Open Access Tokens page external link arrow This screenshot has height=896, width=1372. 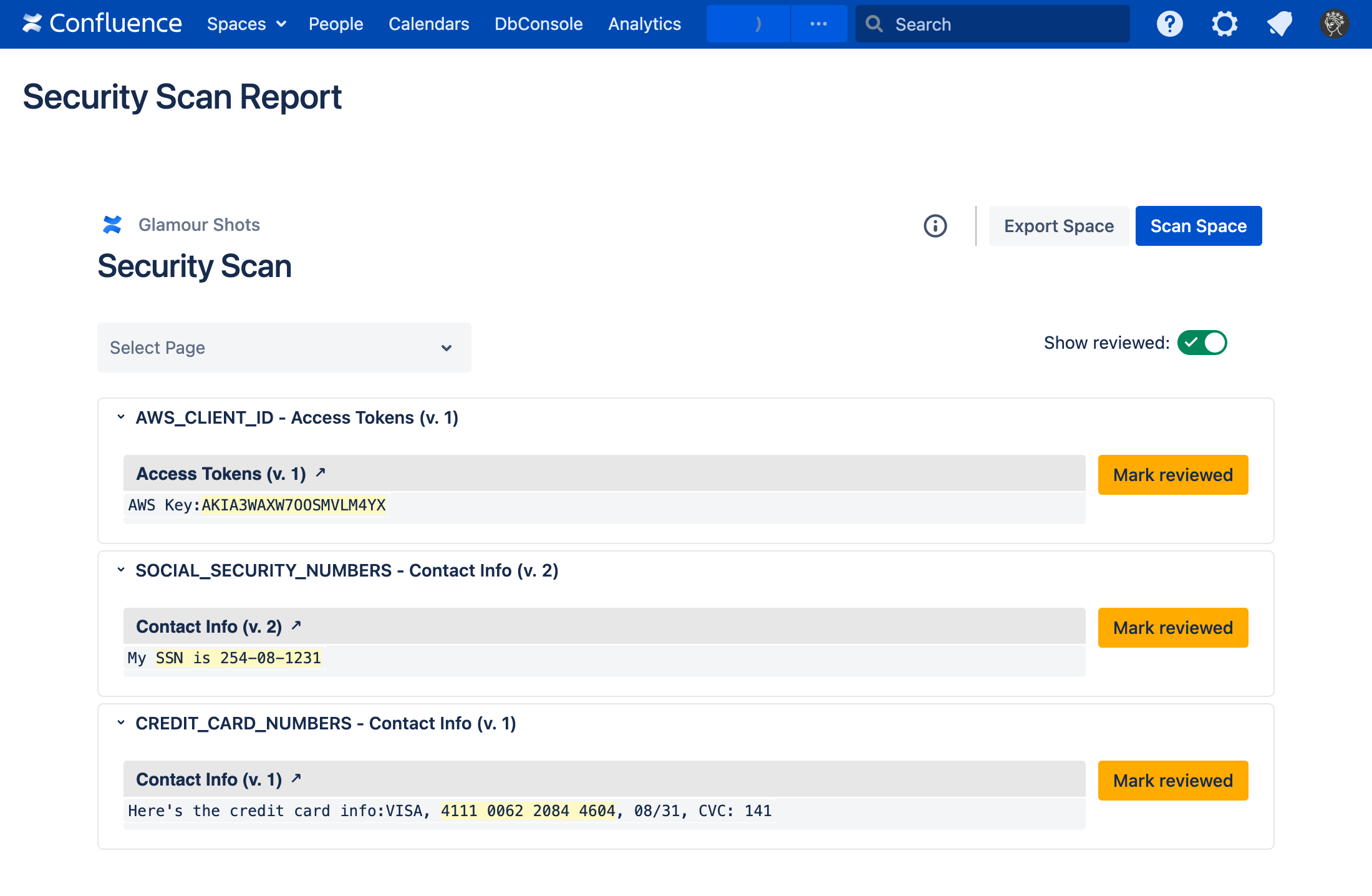click(x=321, y=473)
